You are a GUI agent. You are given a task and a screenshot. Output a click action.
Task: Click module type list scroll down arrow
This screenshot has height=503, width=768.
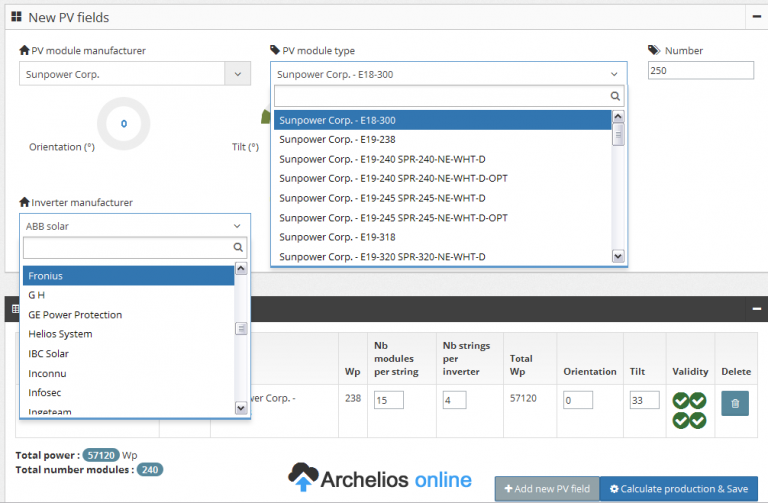pyautogui.click(x=618, y=256)
